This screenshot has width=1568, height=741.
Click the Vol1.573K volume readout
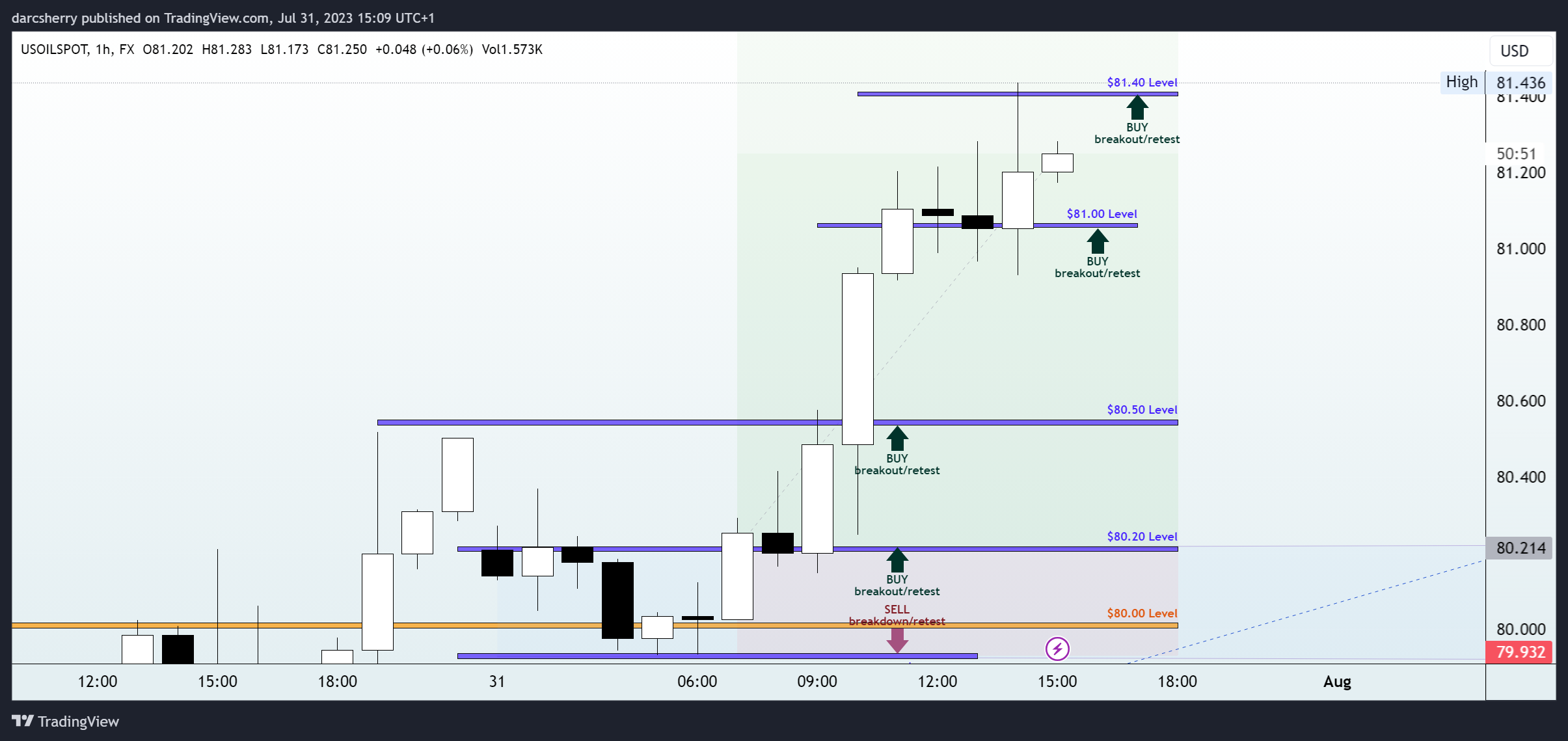pos(512,49)
